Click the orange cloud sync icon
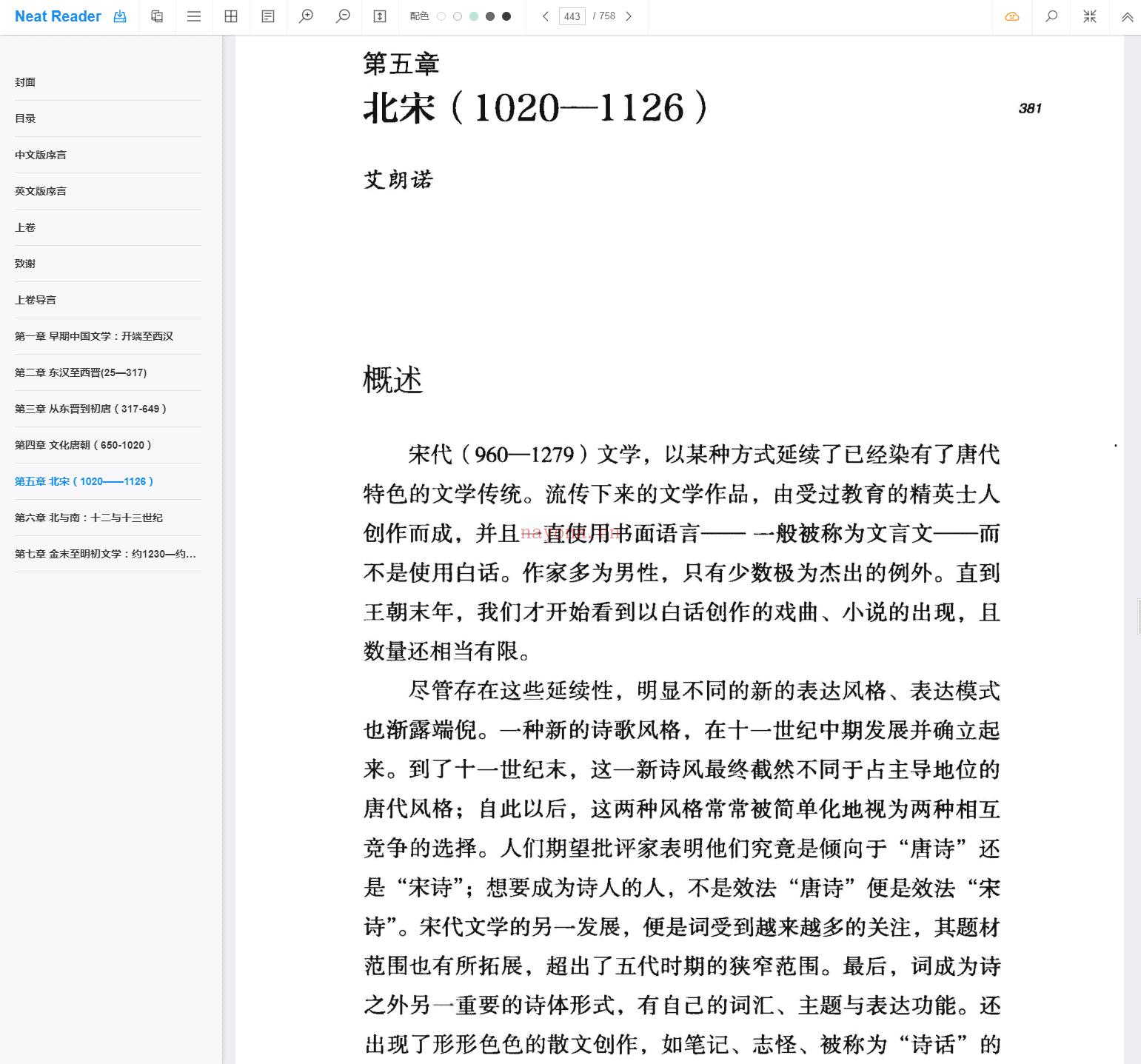 pos(1012,16)
